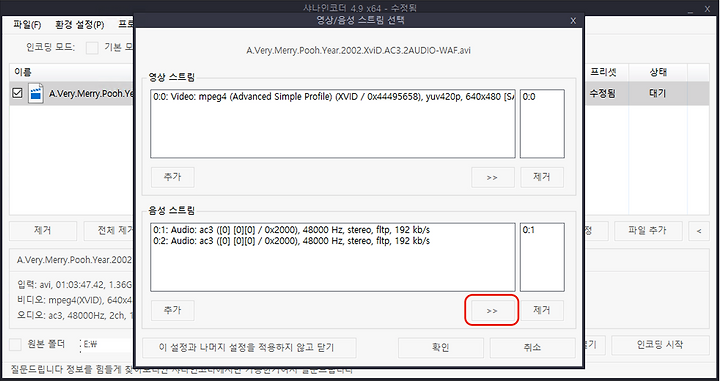Click the file name text in the dialog header

tap(359, 50)
